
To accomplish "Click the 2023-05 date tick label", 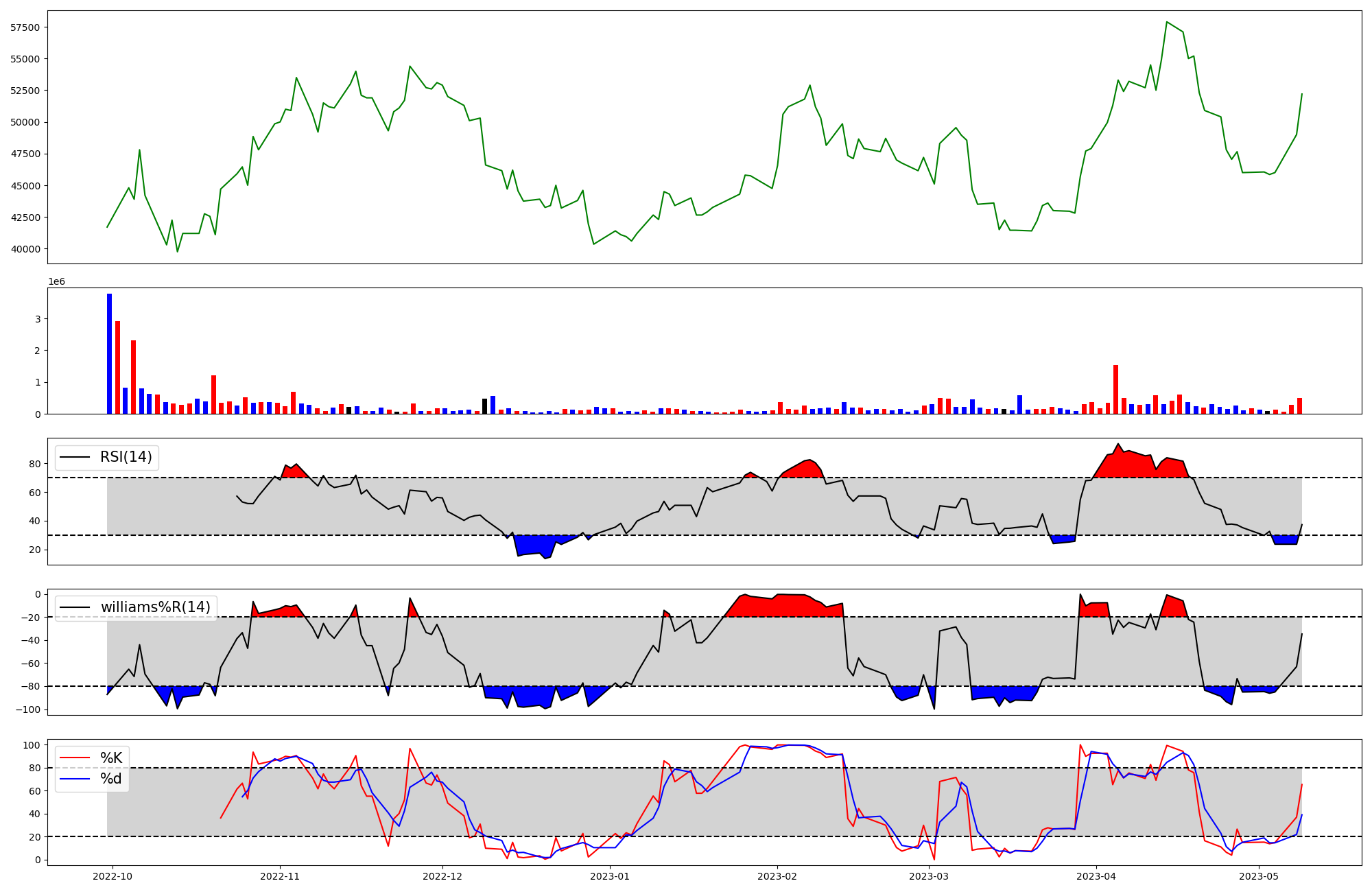I will (x=1259, y=876).
